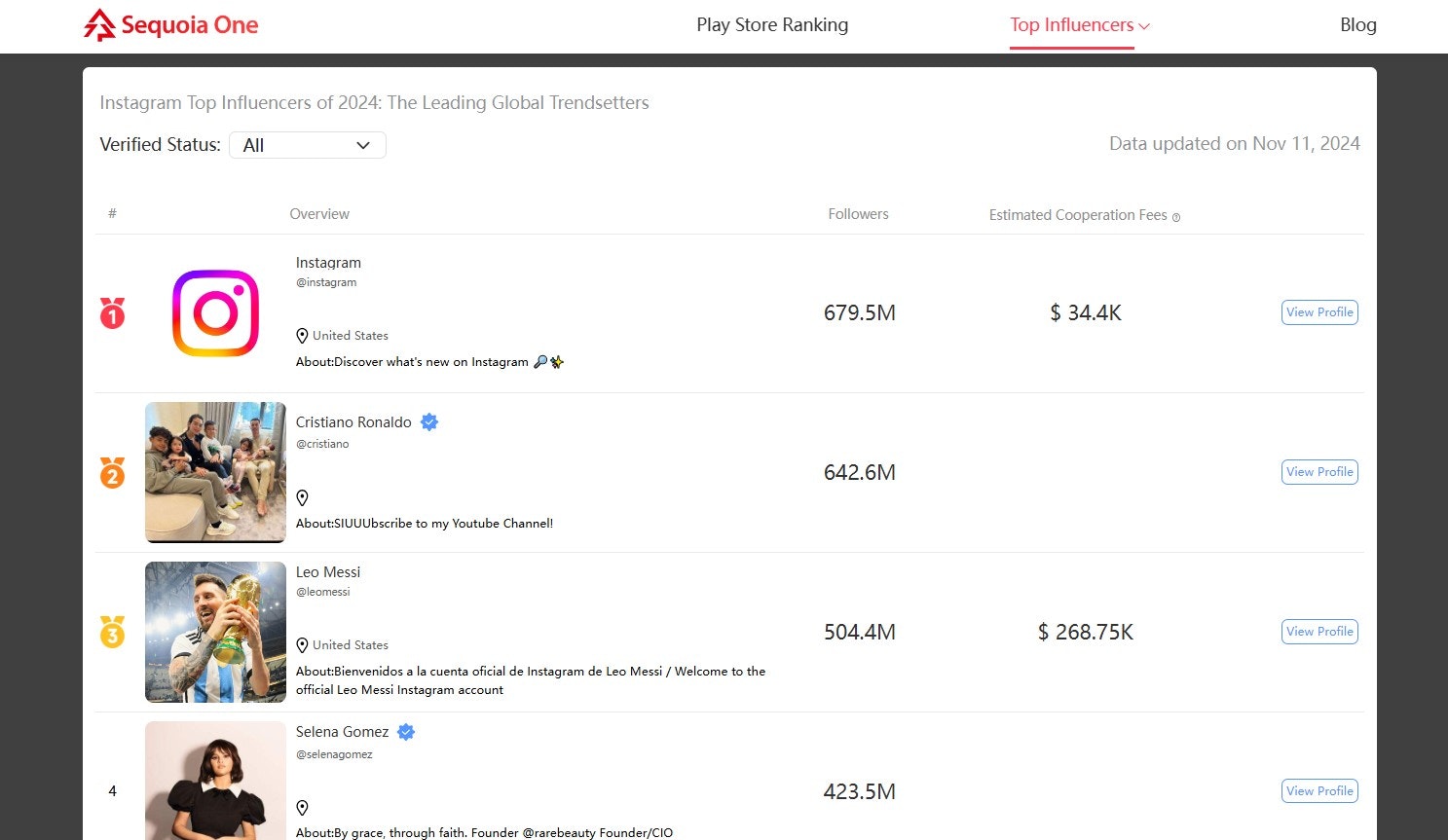1448x840 pixels.
Task: Click the 423.5M followers value
Action: click(x=860, y=792)
